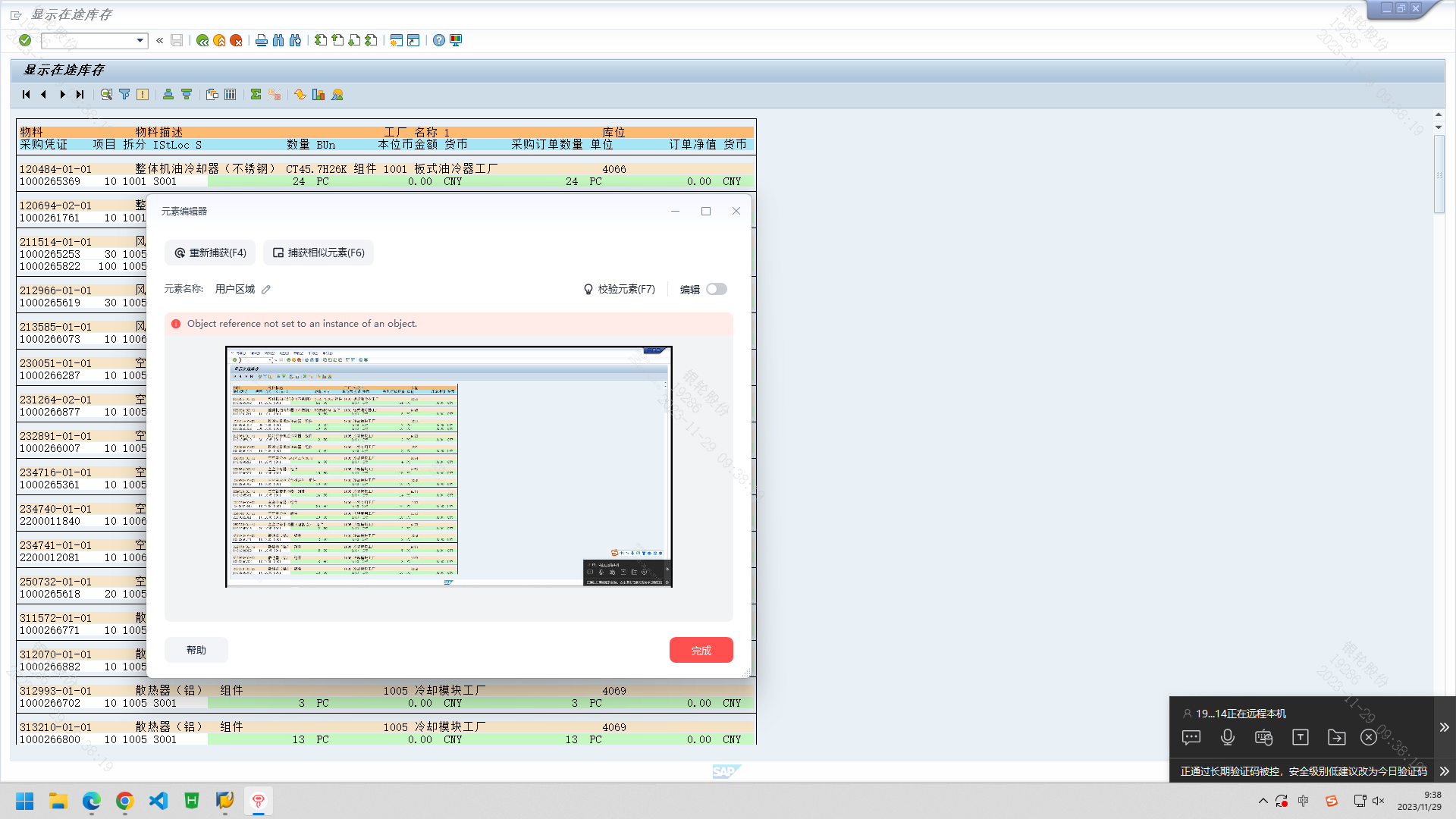
Task: Click the vertical scrollbar on right
Action: pos(1439,174)
